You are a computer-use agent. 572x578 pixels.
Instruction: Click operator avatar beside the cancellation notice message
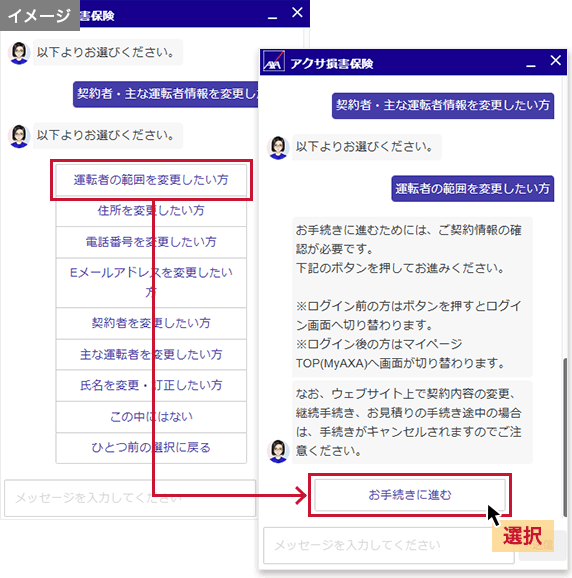pyautogui.click(x=278, y=451)
